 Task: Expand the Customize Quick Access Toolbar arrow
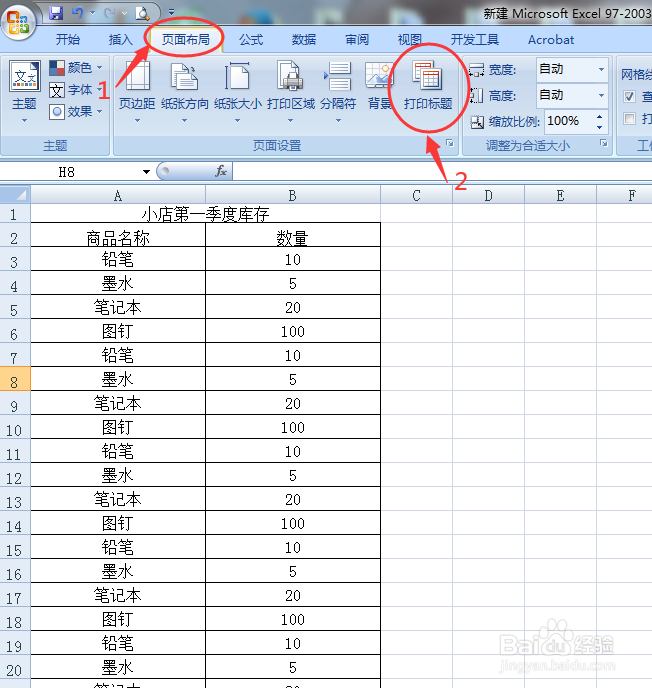click(172, 12)
